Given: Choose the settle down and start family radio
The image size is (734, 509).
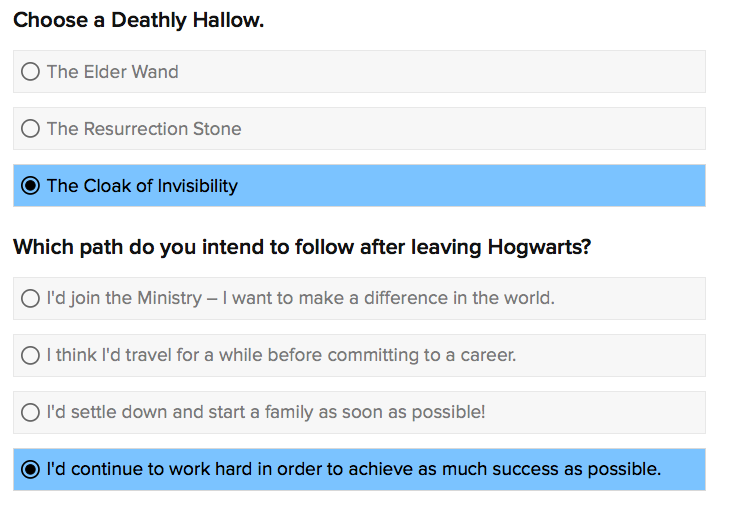Looking at the screenshot, I should click(x=31, y=412).
